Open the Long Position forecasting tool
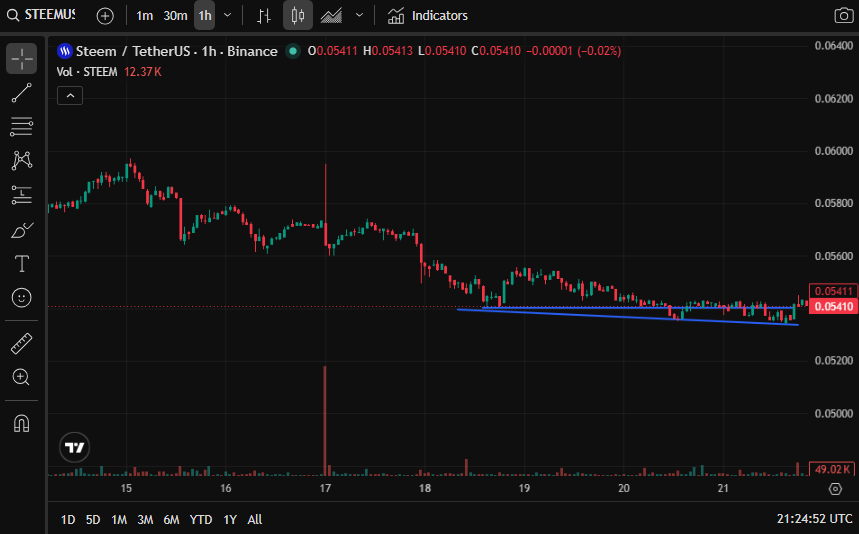Viewport: 859px width, 534px height. pyautogui.click(x=21, y=195)
